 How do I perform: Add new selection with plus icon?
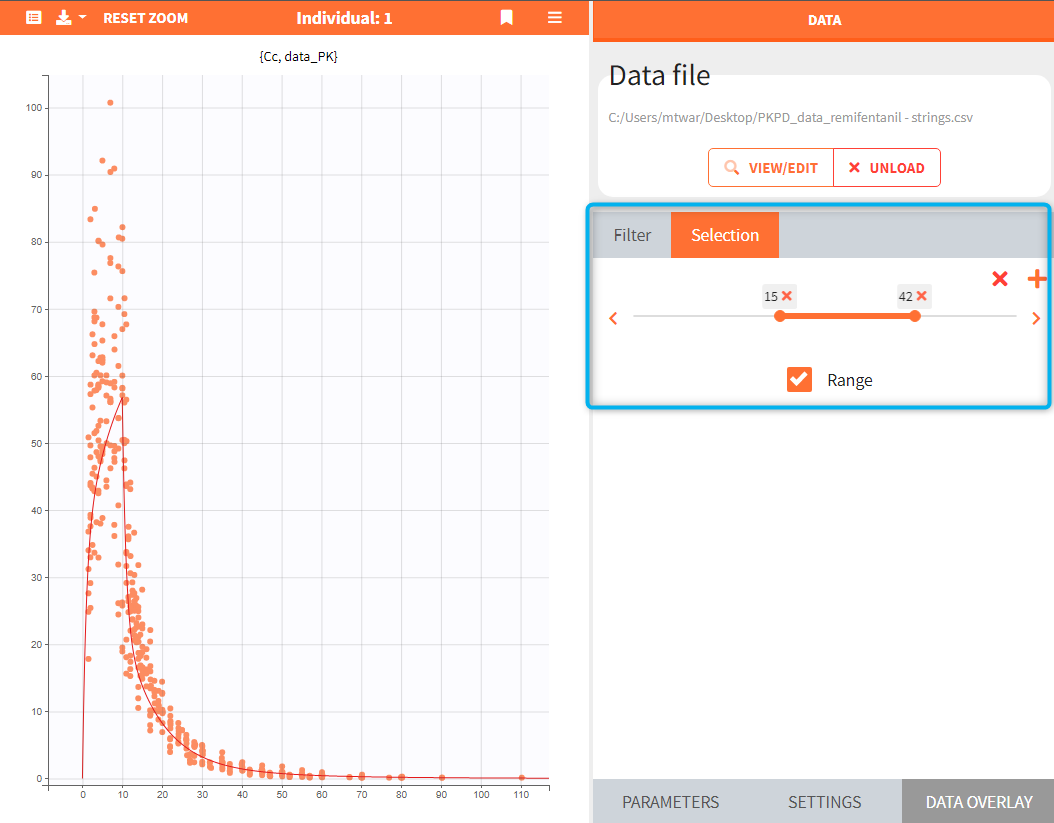(1037, 279)
